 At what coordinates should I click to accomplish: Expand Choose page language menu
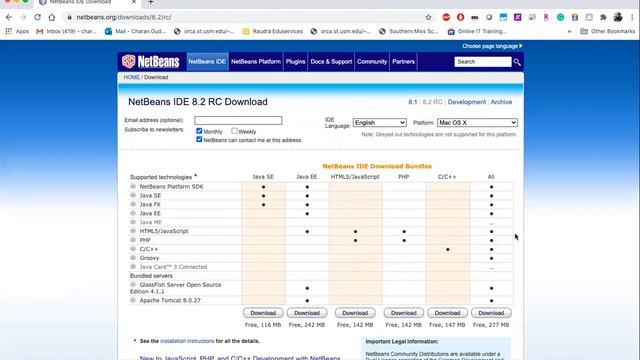click(492, 46)
